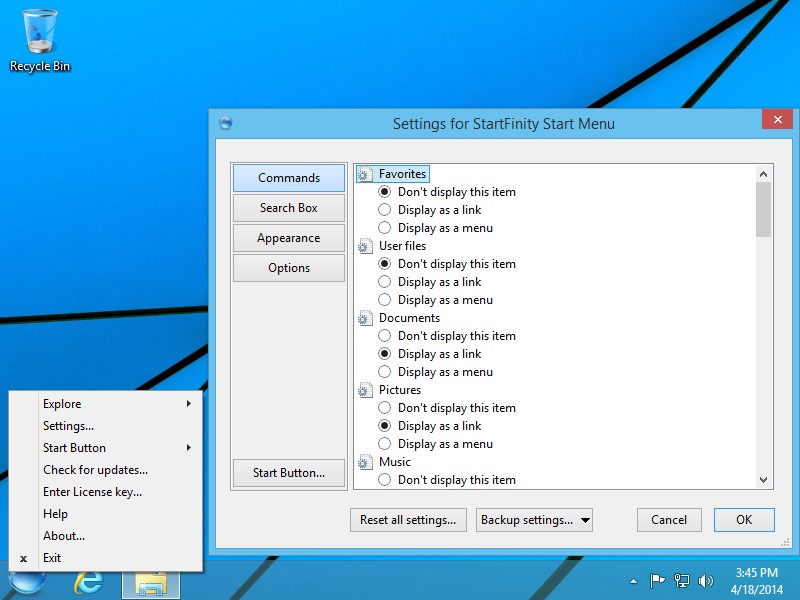Screen dimensions: 800x600
Task: Click Reset all settings... button
Action: [x=408, y=520]
